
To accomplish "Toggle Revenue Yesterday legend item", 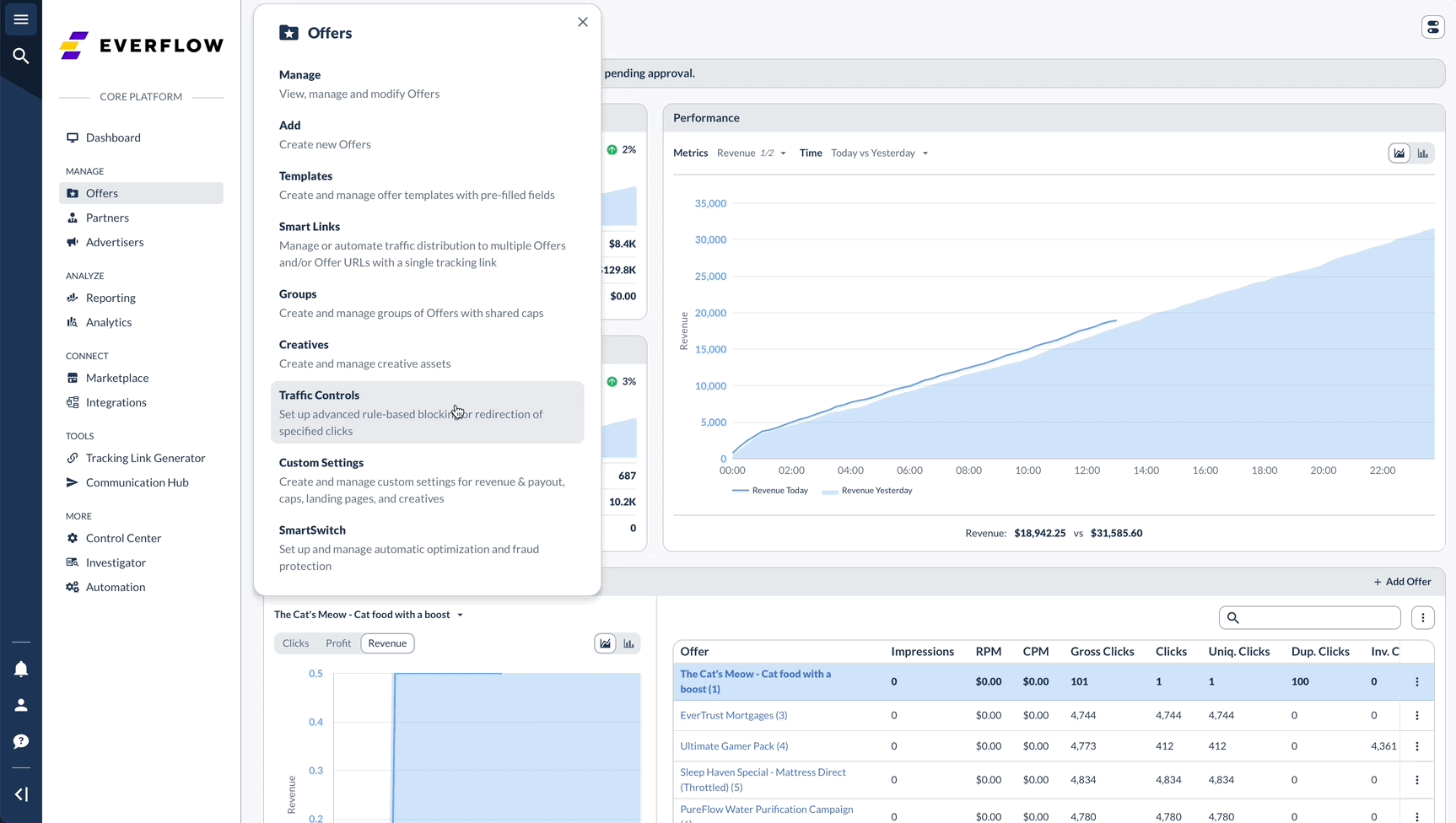I will (867, 490).
